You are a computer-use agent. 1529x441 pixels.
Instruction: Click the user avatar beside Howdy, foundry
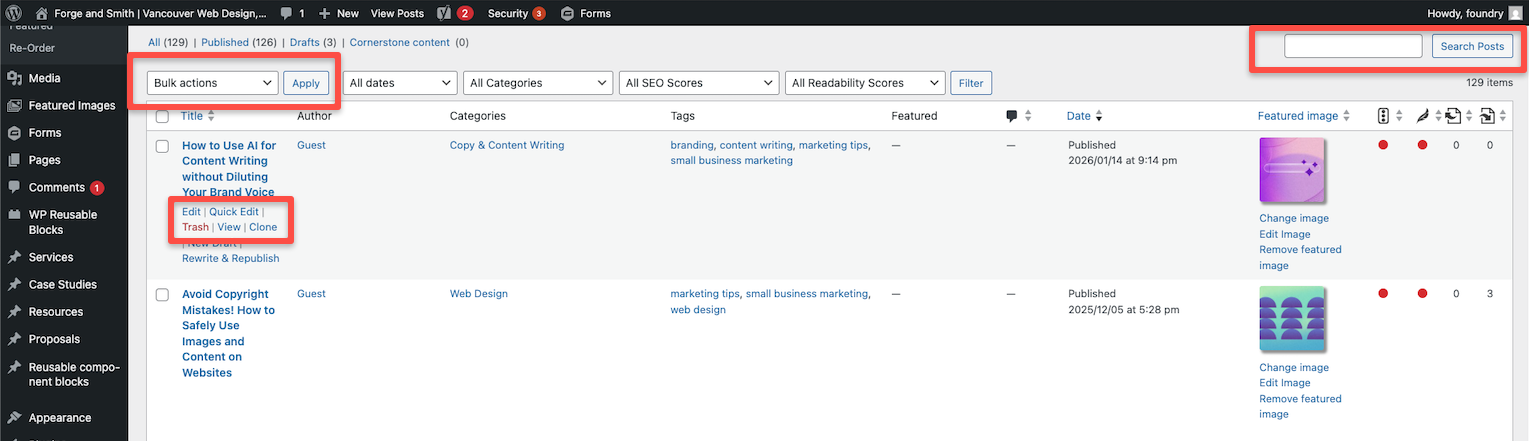tap(1516, 13)
